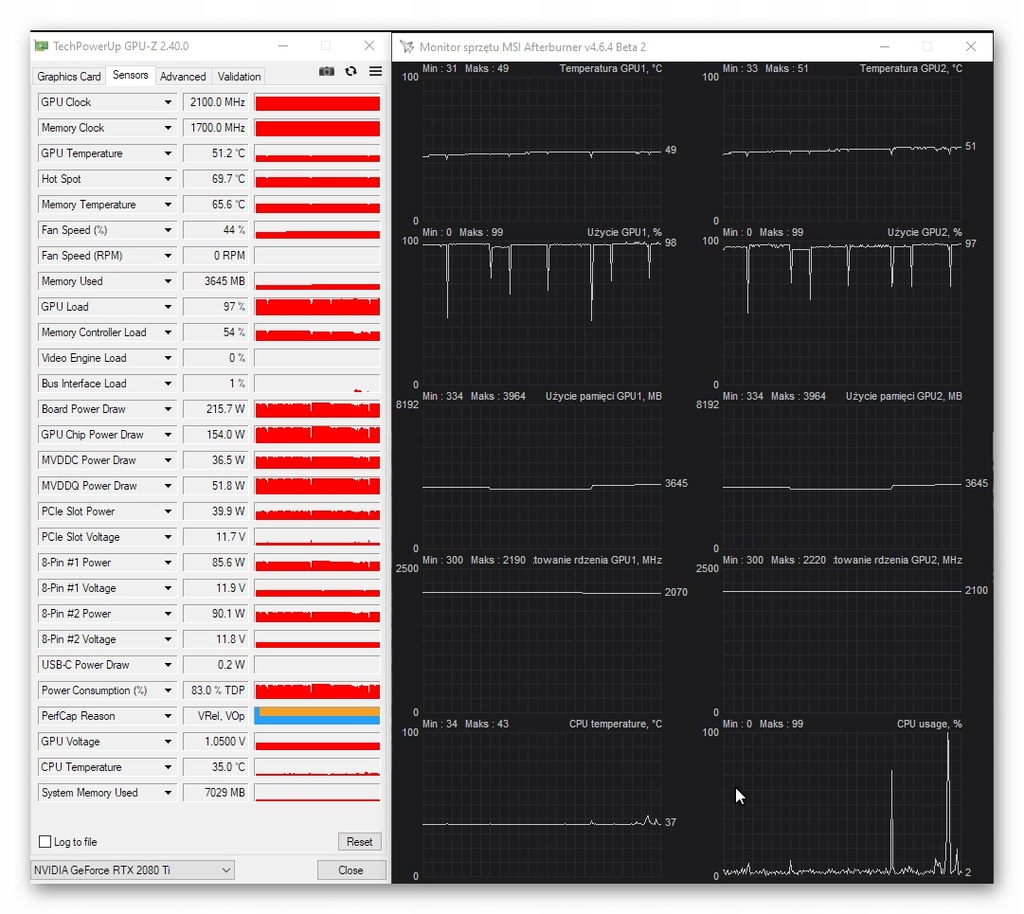1024x914 pixels.
Task: Open the CPU Temperature sensor dropdown
Action: point(168,767)
